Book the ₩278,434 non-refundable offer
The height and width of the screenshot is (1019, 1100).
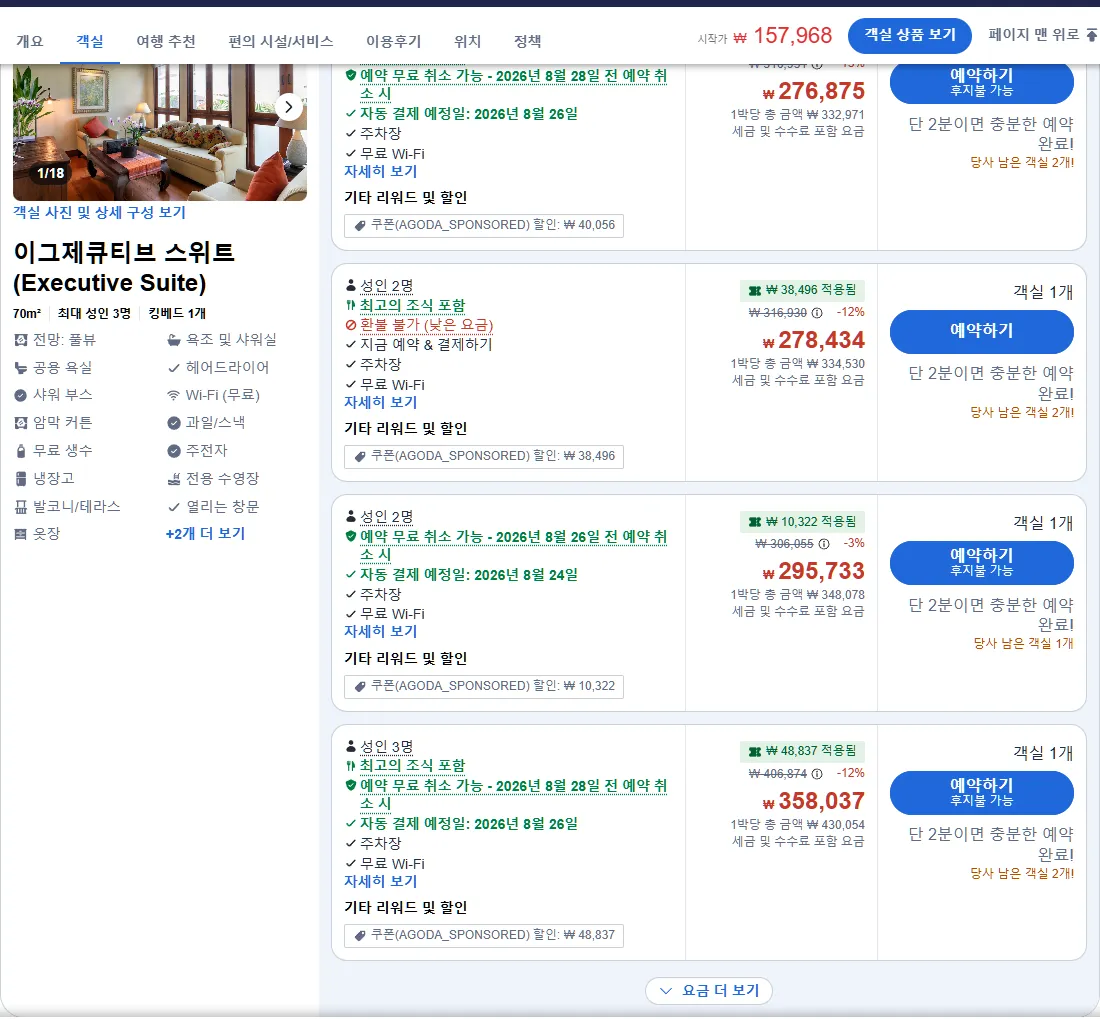coord(981,331)
